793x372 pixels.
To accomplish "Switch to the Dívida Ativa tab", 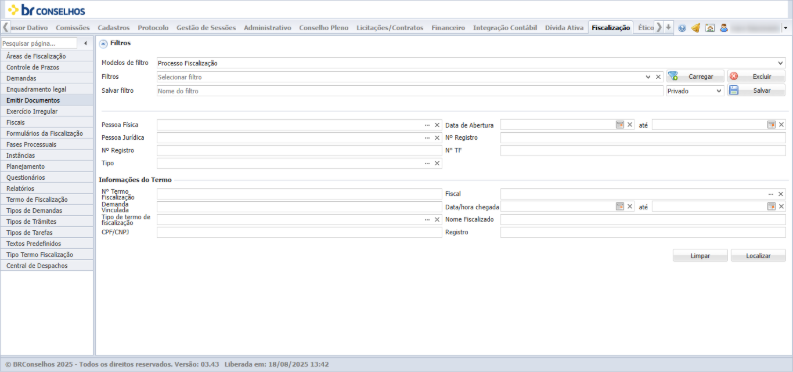I will 564,28.
